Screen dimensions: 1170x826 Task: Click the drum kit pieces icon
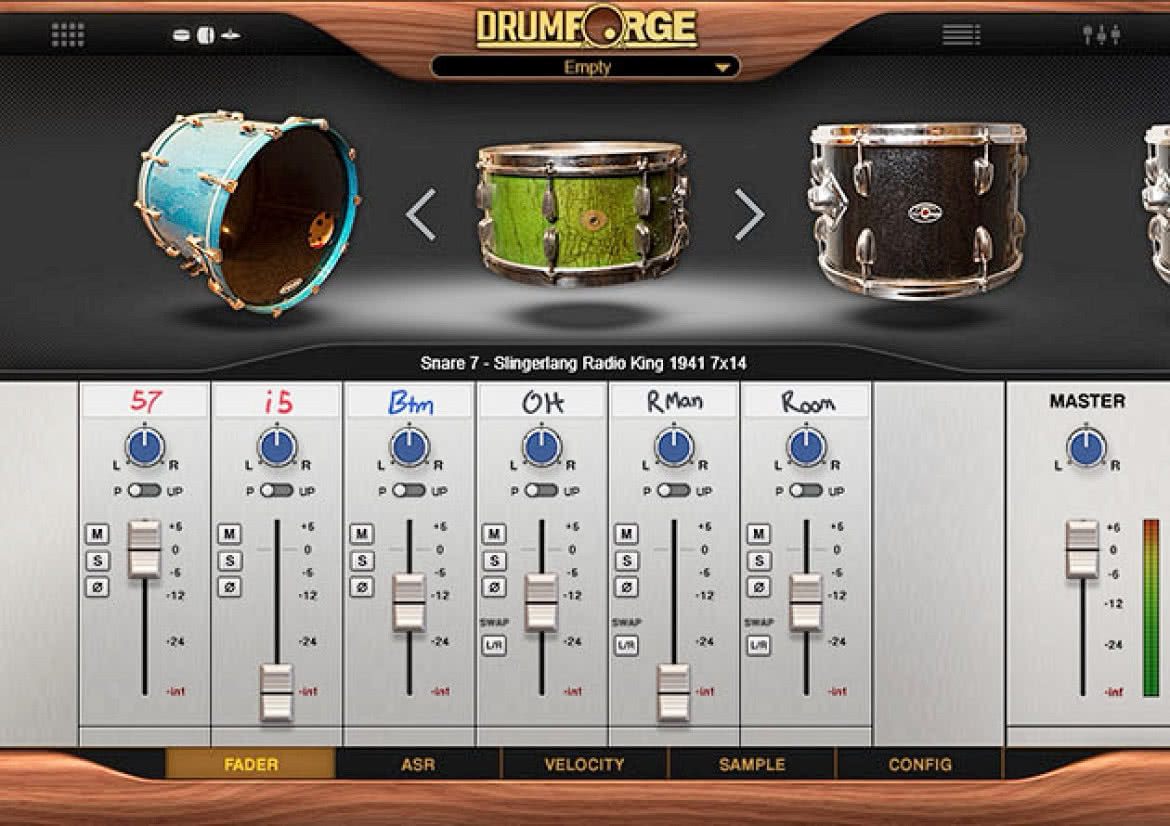(206, 34)
